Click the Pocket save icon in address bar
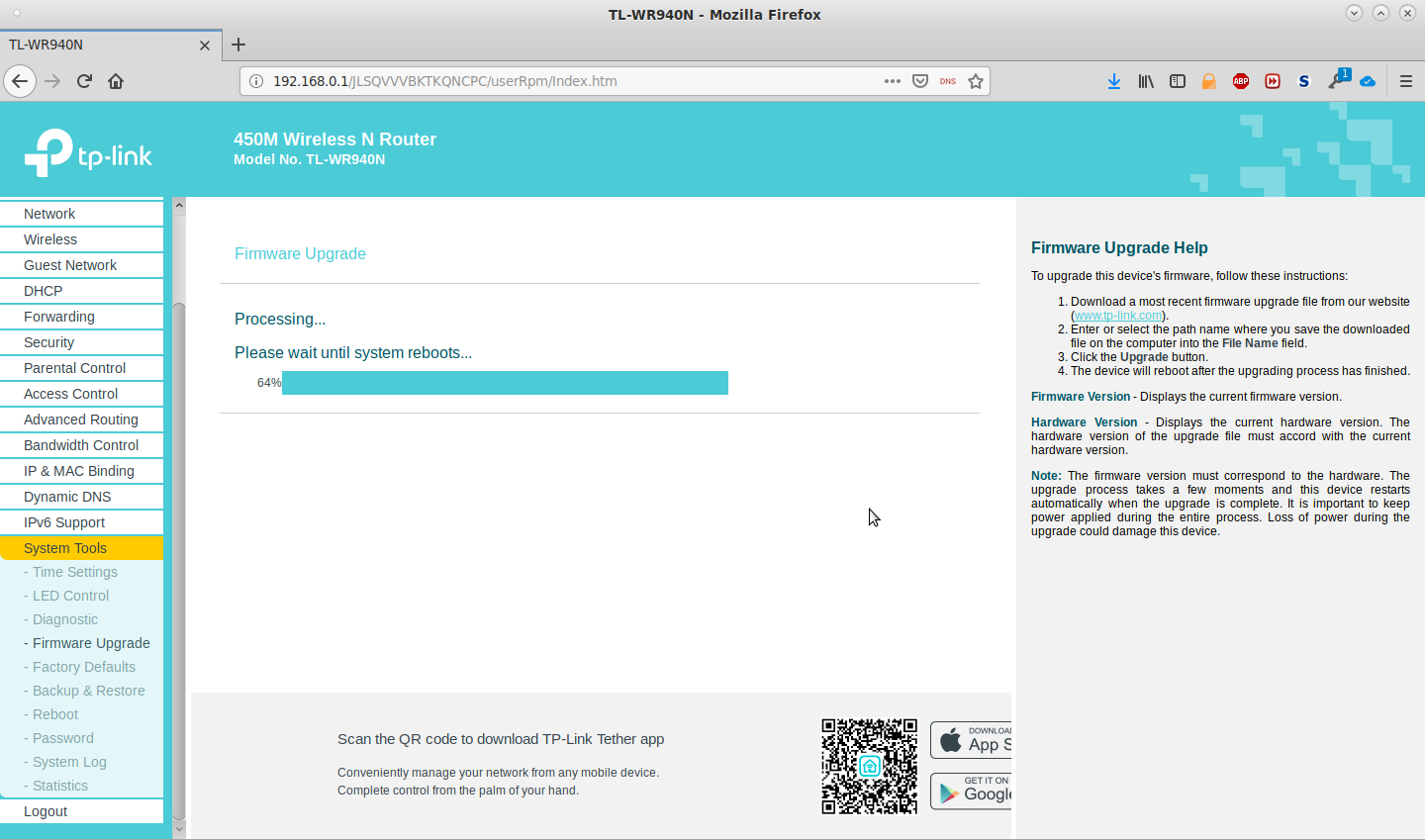 coord(920,81)
